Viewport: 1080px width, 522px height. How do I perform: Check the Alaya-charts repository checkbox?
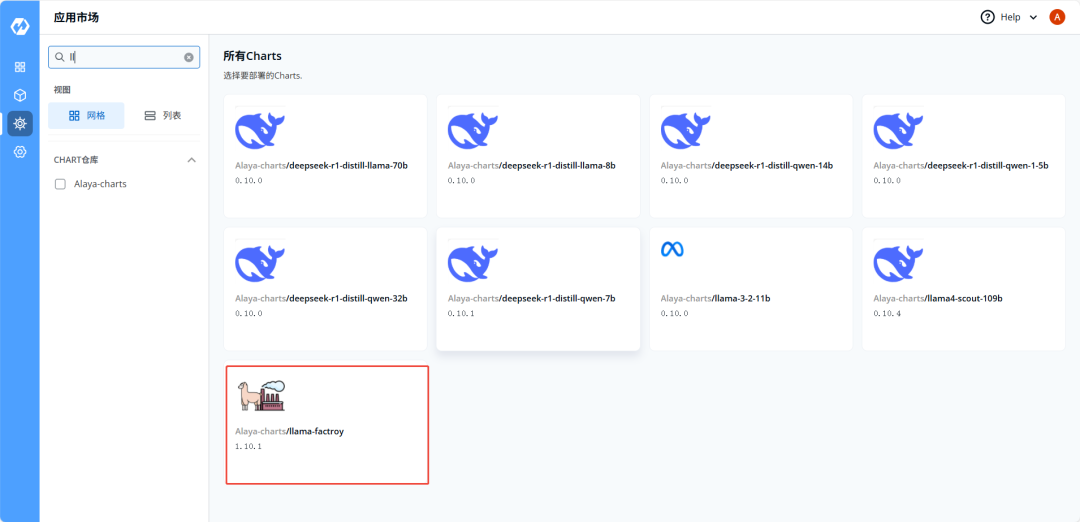coord(60,184)
